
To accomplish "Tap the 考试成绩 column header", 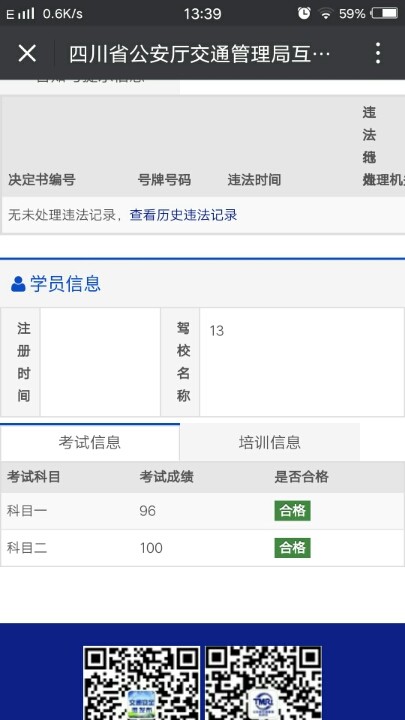I will coord(167,477).
